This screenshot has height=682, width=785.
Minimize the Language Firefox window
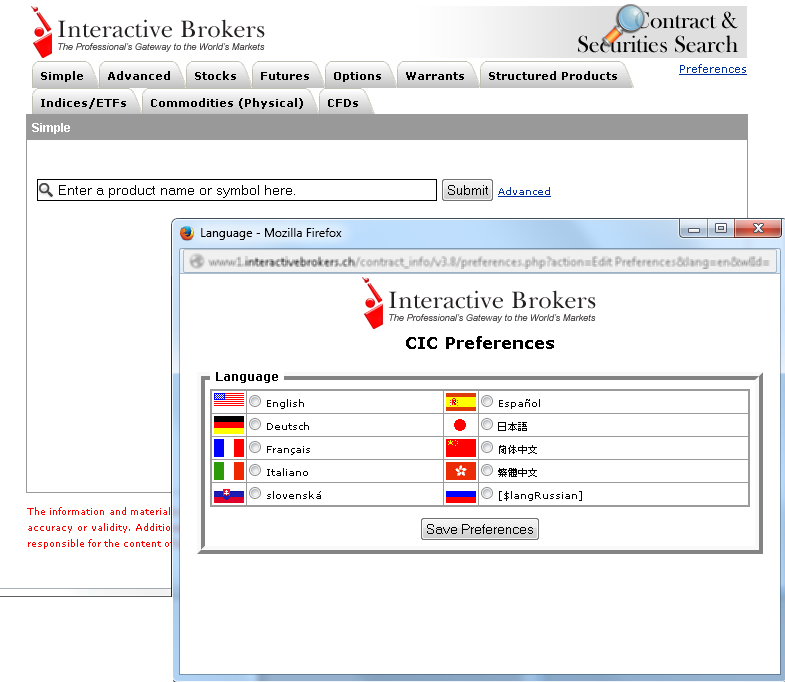pyautogui.click(x=693, y=229)
